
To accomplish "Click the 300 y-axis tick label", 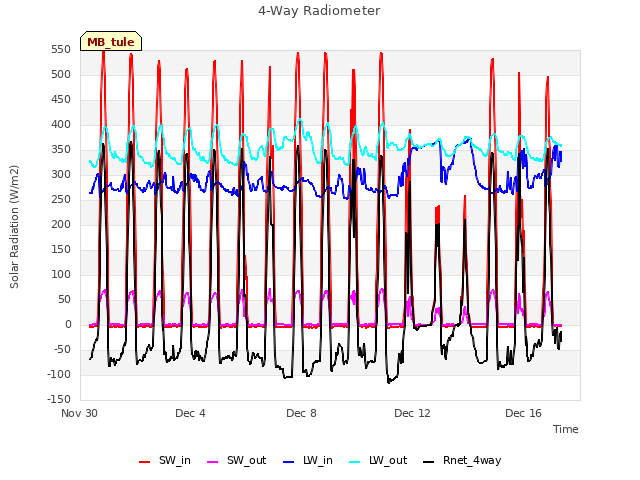I will (x=61, y=175).
